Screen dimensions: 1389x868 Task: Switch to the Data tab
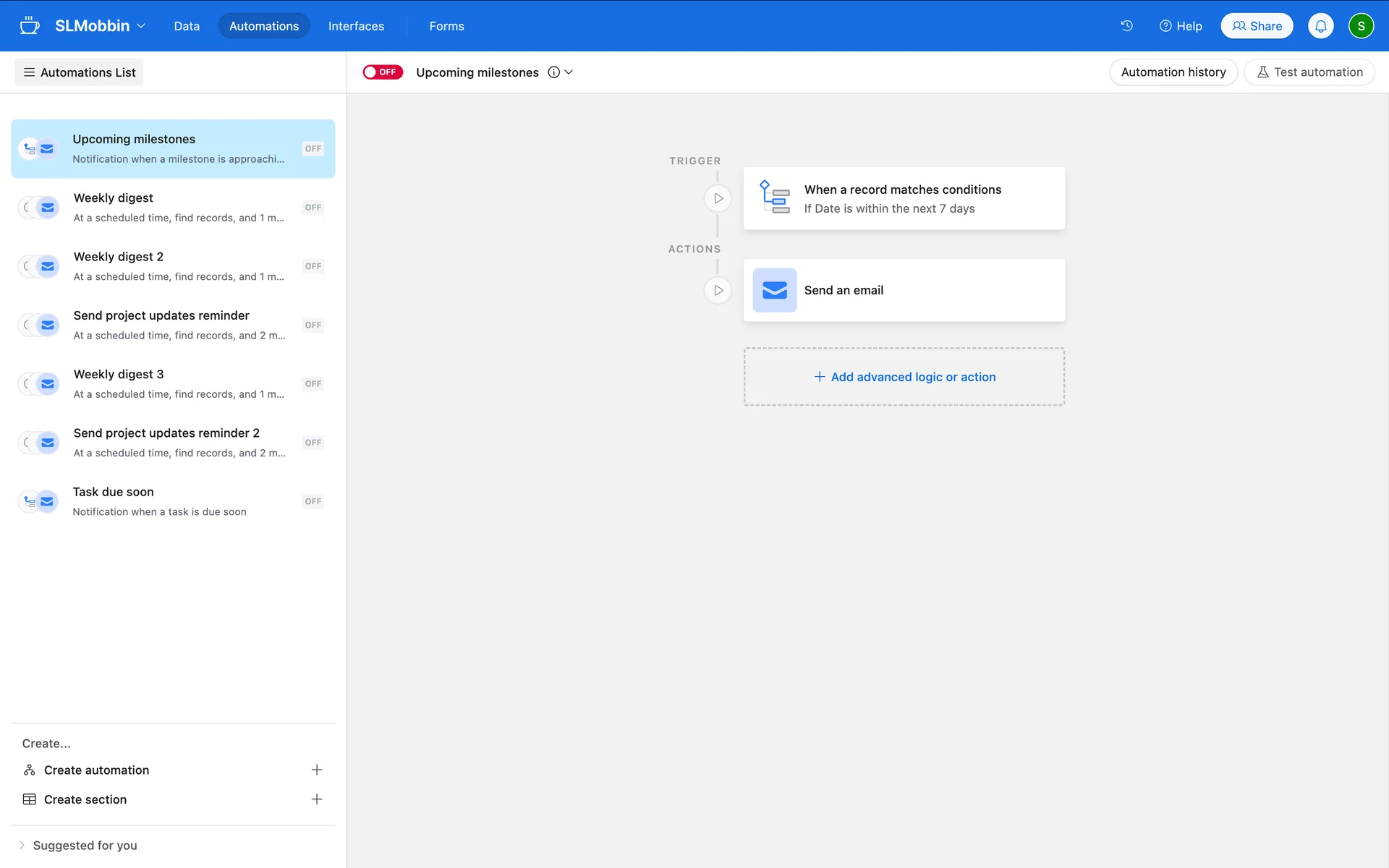[187, 26]
